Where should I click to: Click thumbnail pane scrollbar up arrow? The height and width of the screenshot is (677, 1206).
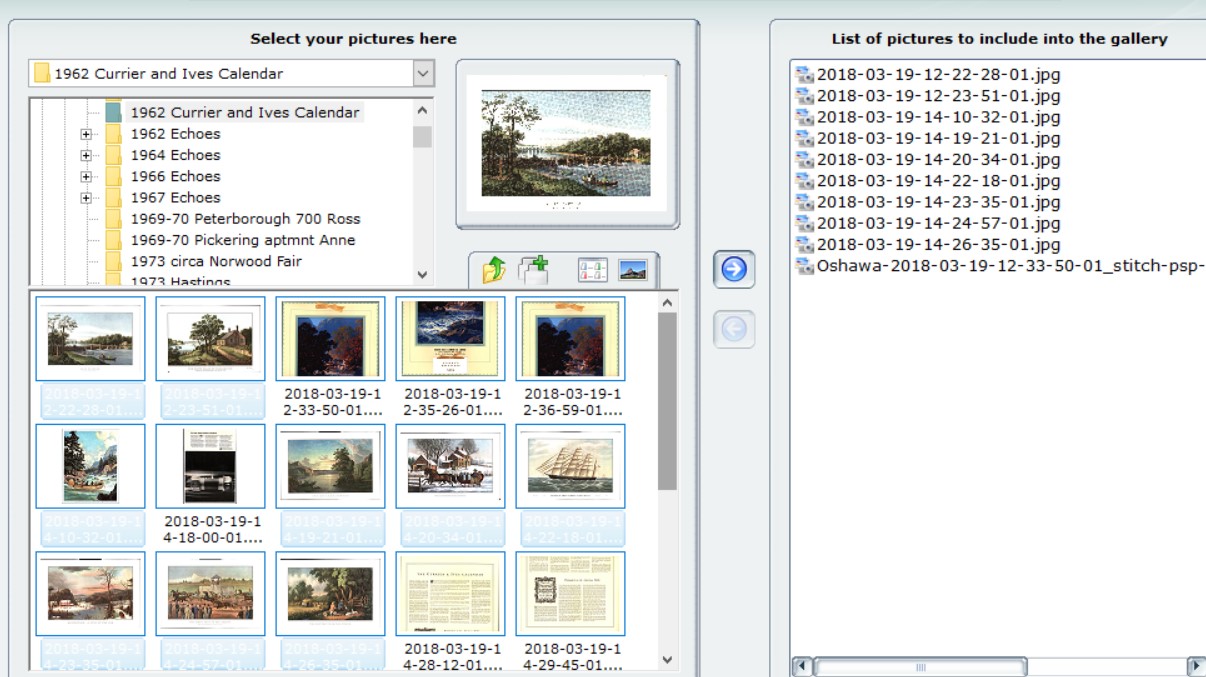pos(667,301)
